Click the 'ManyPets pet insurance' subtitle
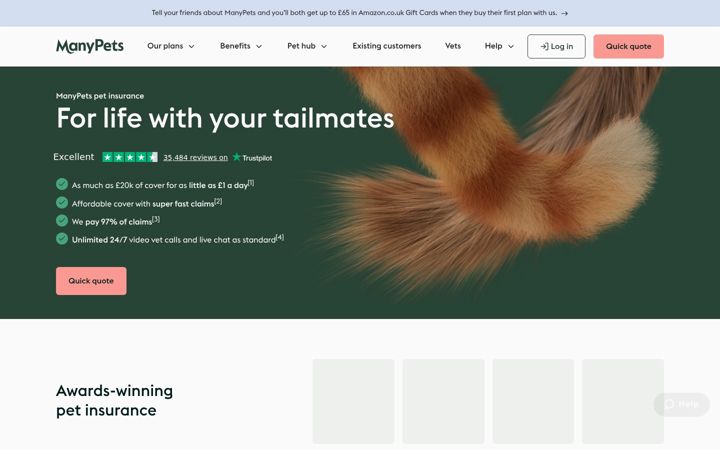This screenshot has height=450, width=720. pyautogui.click(x=100, y=96)
